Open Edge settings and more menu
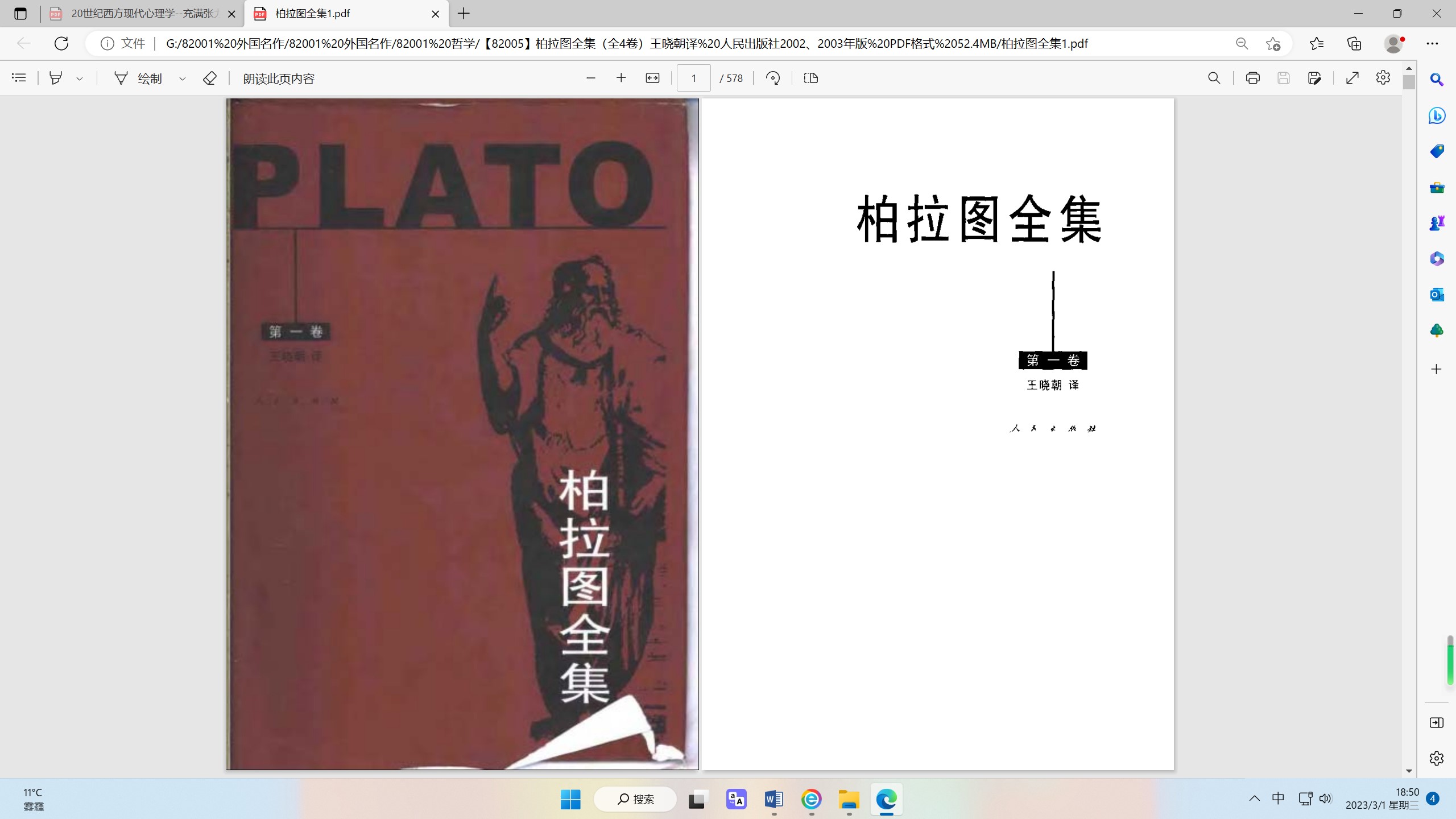 (1432, 44)
